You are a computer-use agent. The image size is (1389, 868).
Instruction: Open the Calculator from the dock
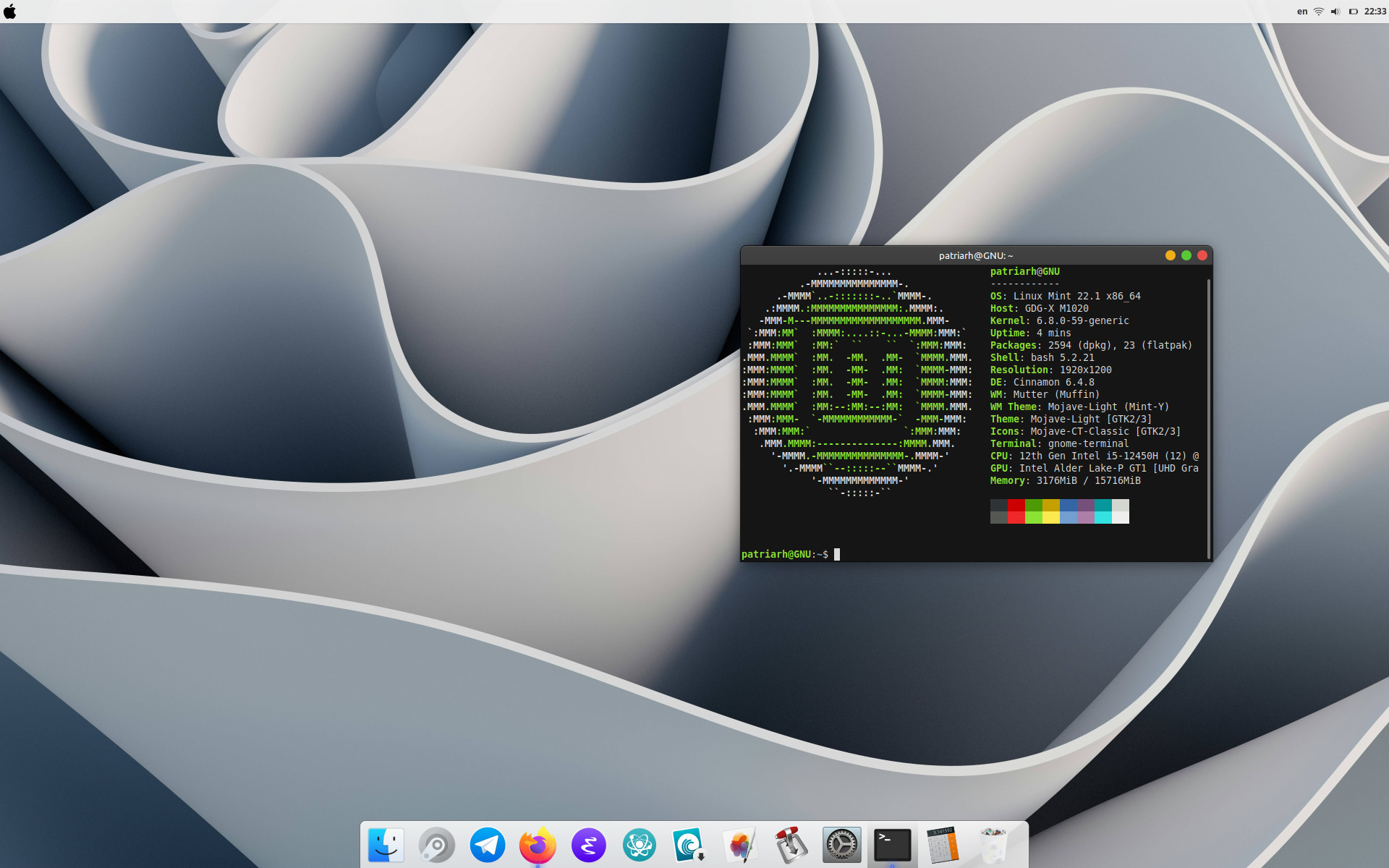click(x=943, y=844)
